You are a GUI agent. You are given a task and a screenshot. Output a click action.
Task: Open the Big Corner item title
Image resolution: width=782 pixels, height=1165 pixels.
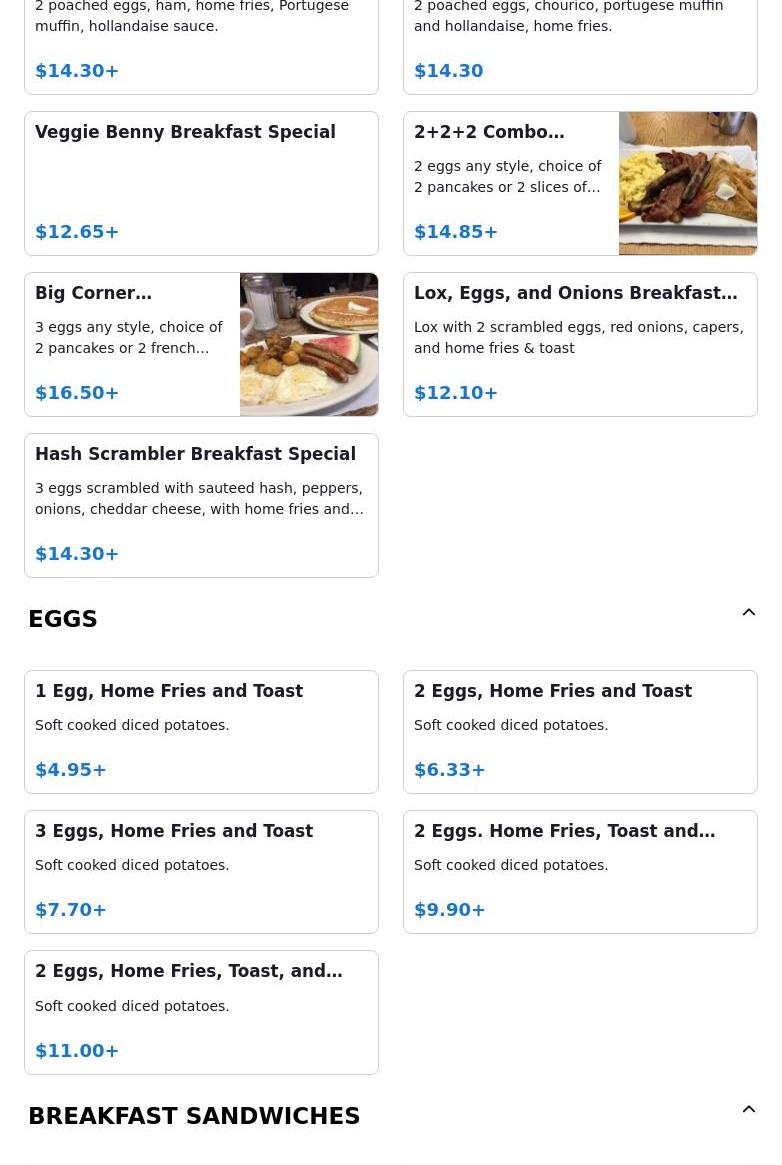pos(94,293)
